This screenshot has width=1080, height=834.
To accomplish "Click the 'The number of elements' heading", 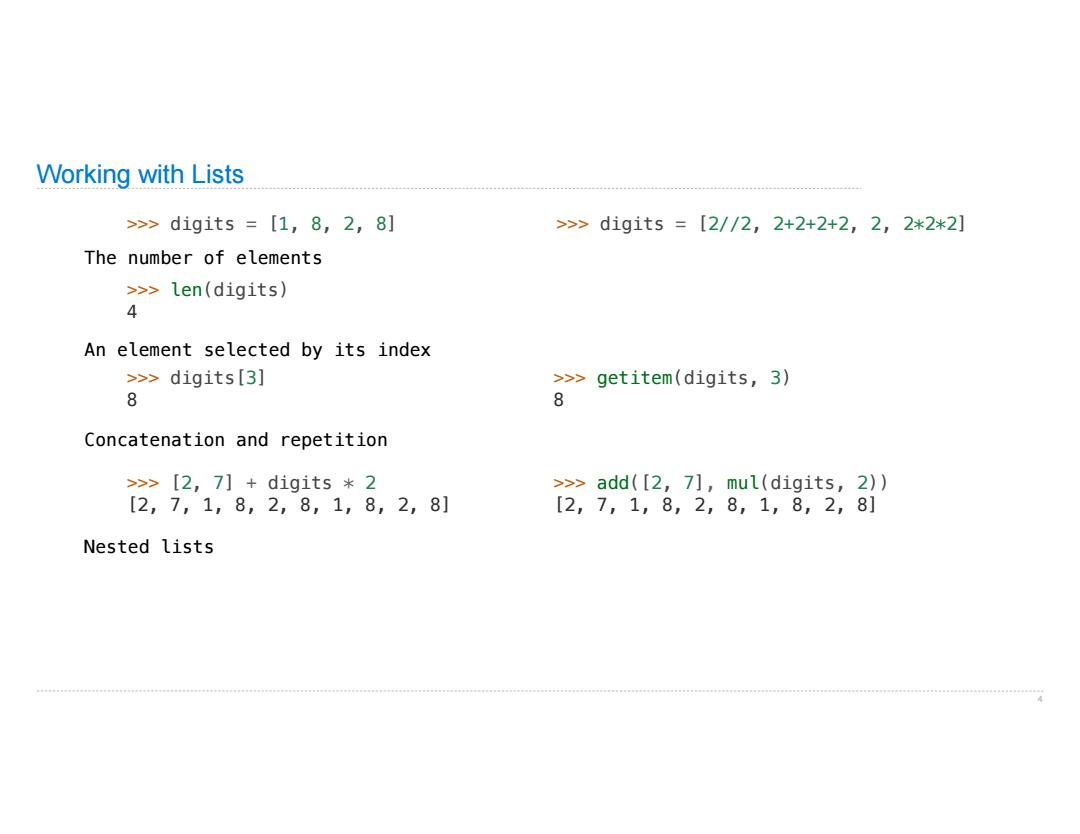I will click(x=203, y=258).
